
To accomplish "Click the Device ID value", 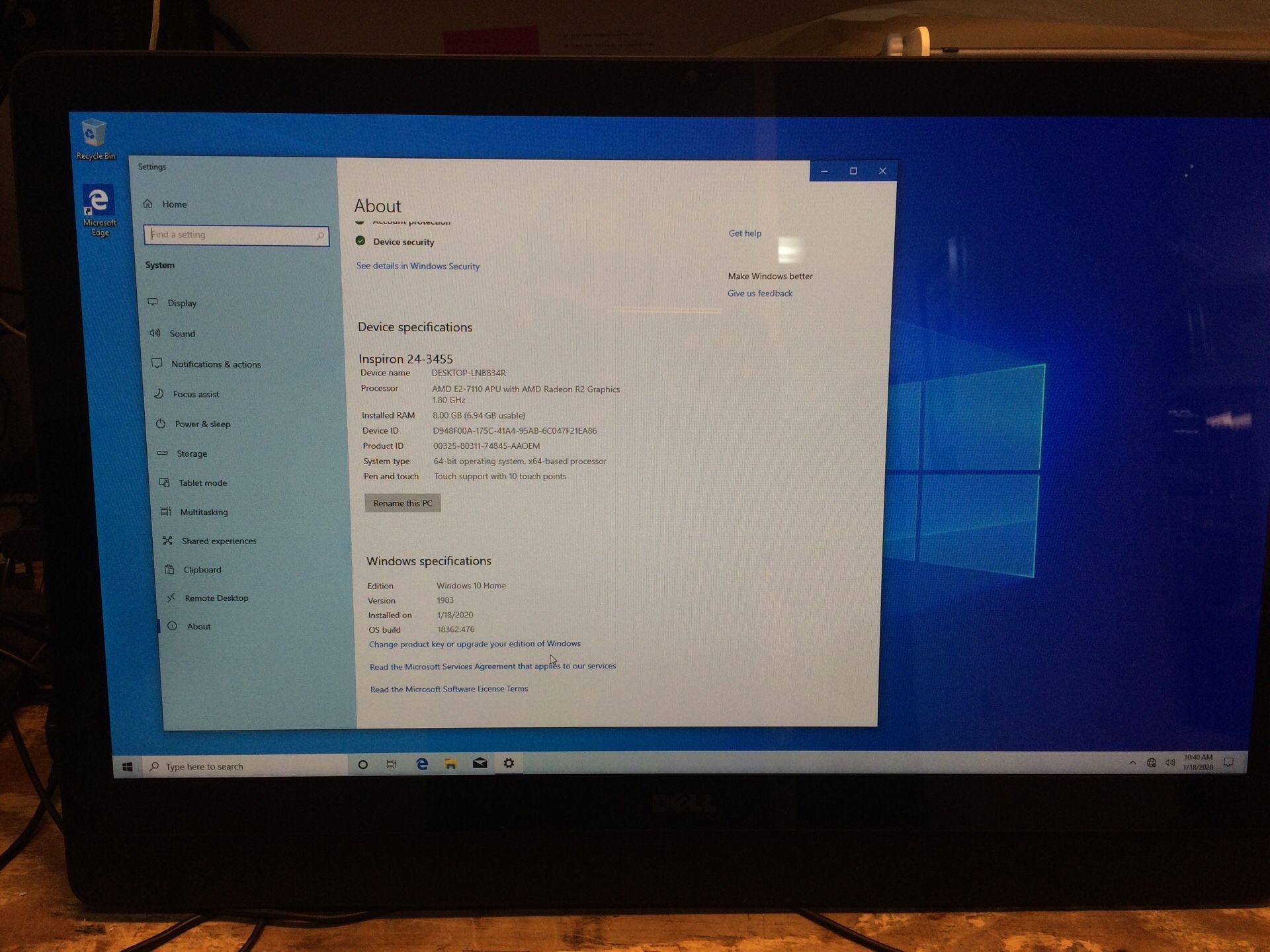I will [x=515, y=430].
